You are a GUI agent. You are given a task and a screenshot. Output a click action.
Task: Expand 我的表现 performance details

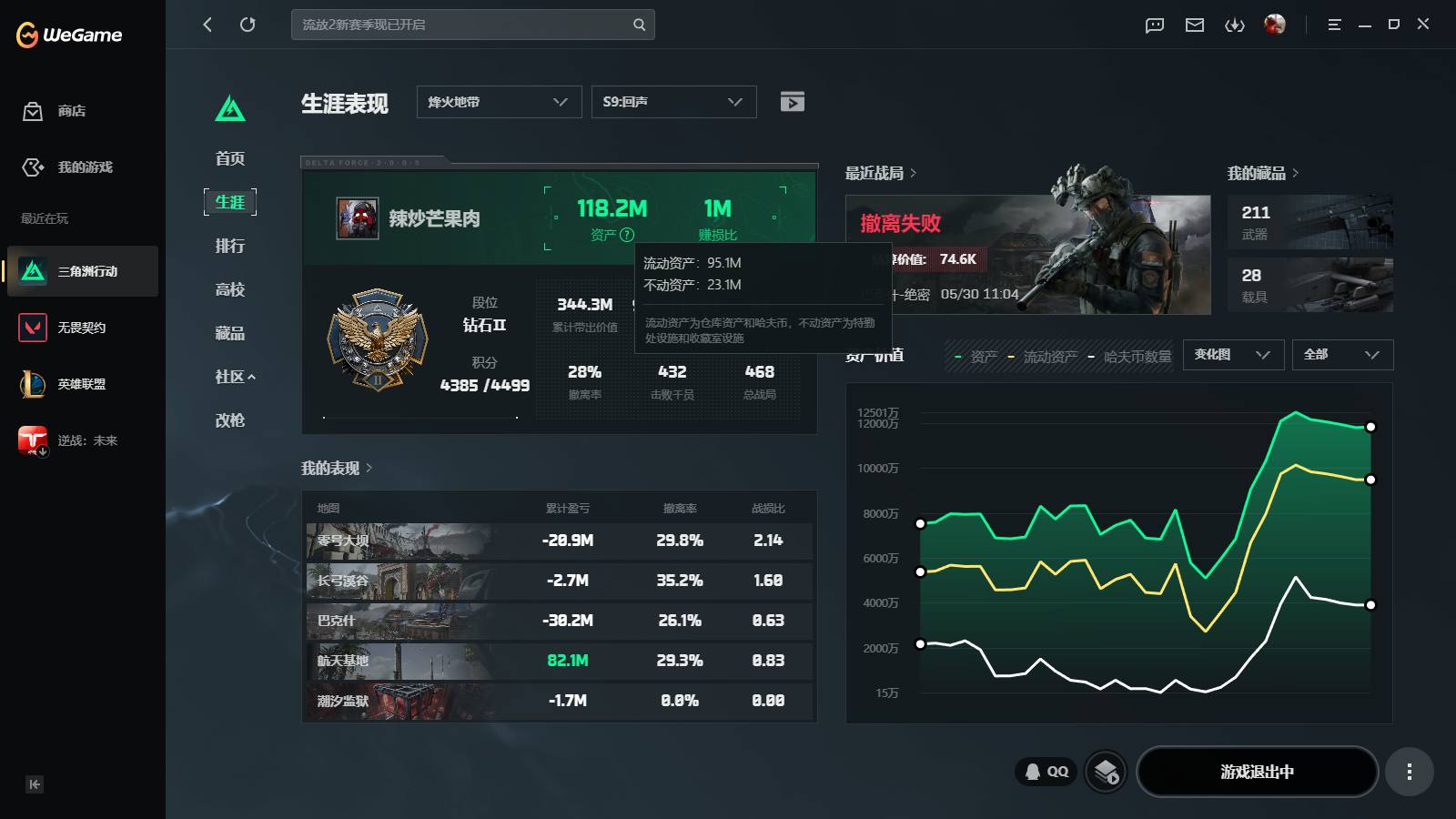tap(337, 468)
